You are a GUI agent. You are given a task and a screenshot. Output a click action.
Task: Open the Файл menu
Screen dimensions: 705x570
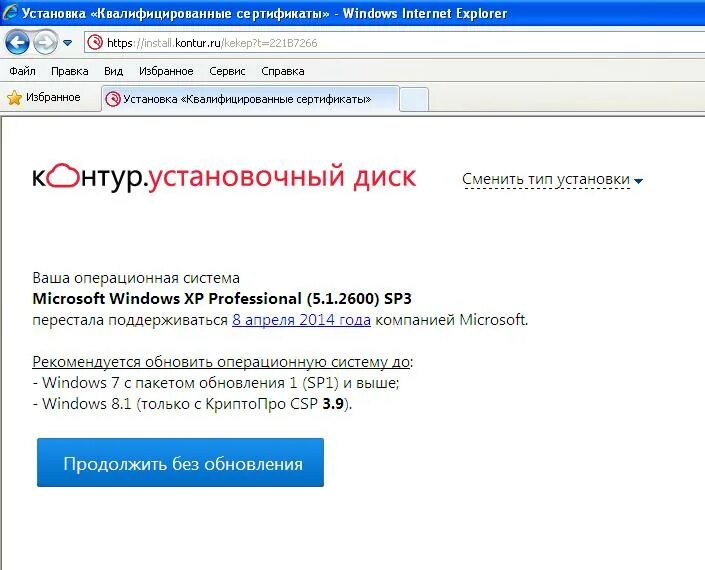[x=22, y=71]
